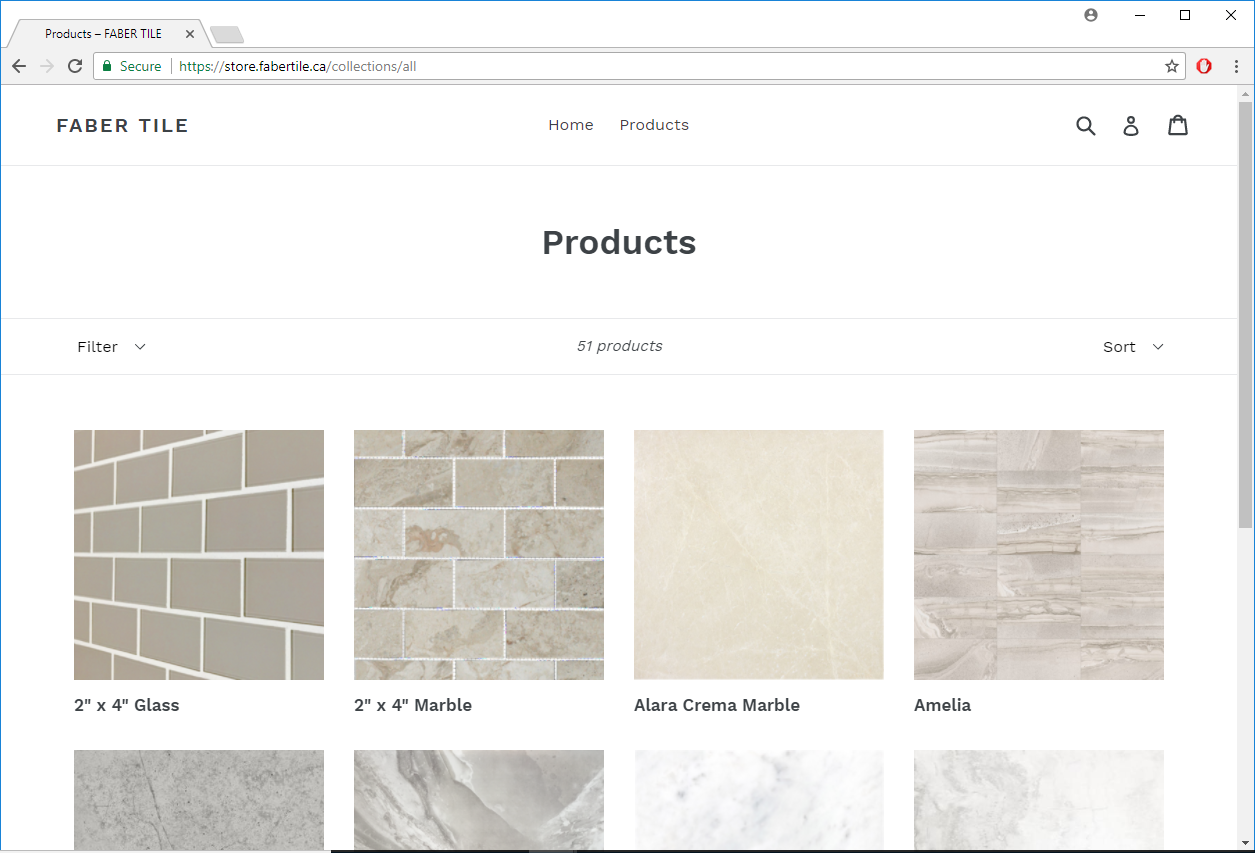Open the Opera extension icon
The image size is (1255, 853).
[1204, 66]
